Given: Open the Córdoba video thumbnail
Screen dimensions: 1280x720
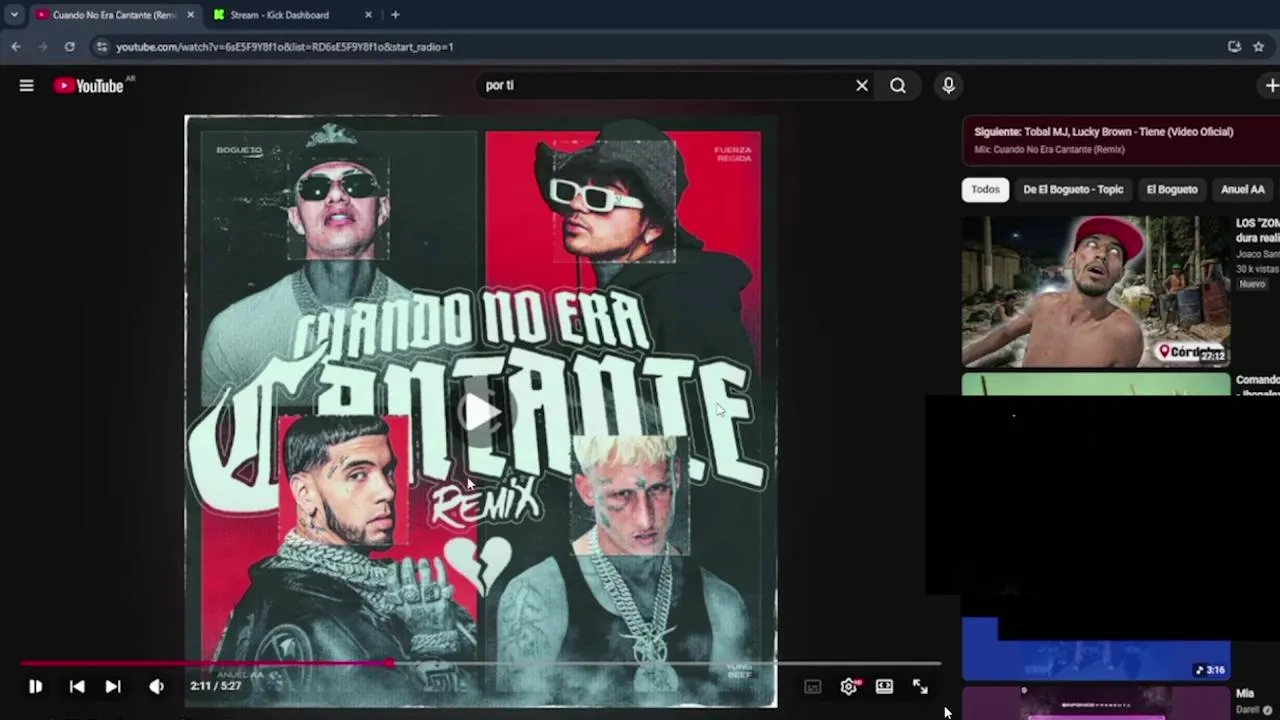Looking at the screenshot, I should [1096, 291].
